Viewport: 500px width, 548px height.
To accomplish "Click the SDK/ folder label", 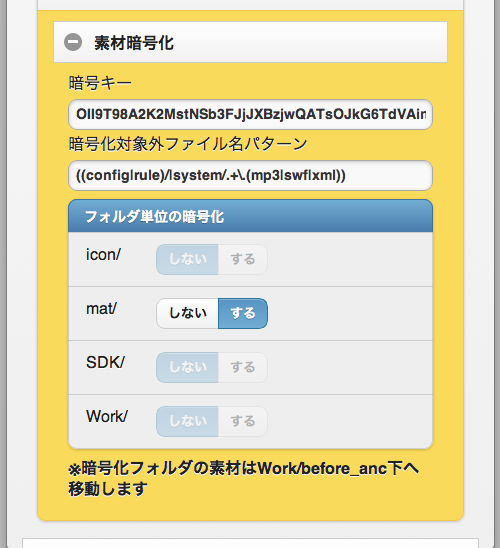I will click(105, 362).
